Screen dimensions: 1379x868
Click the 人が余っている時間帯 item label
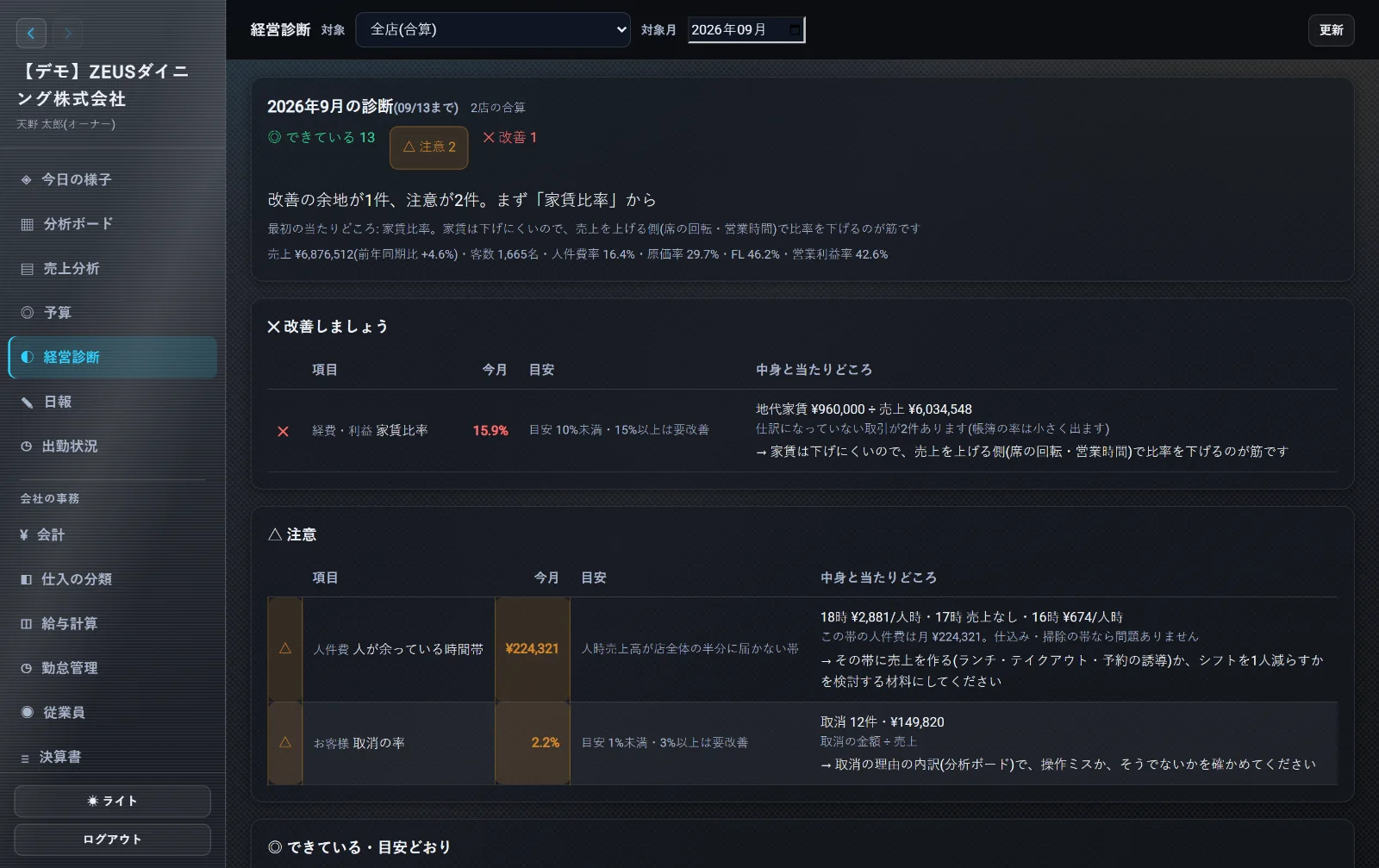pyautogui.click(x=418, y=649)
